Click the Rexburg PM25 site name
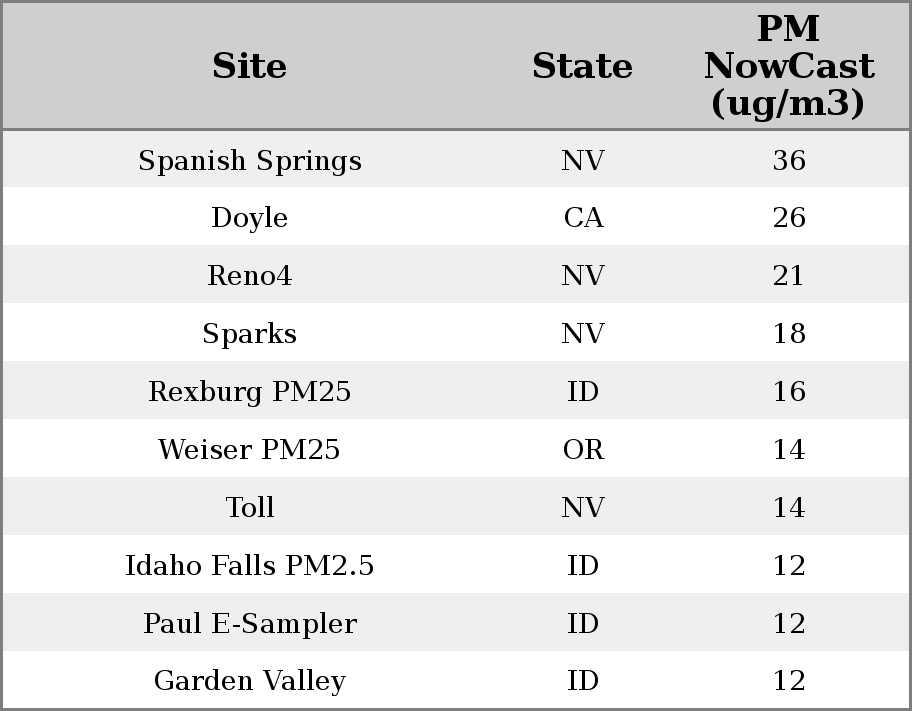912x711 pixels. (x=250, y=392)
